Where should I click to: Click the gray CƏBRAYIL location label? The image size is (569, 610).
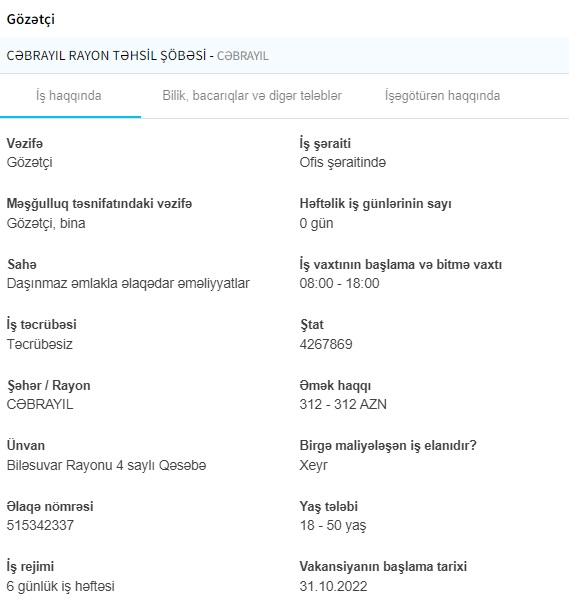coord(243,56)
